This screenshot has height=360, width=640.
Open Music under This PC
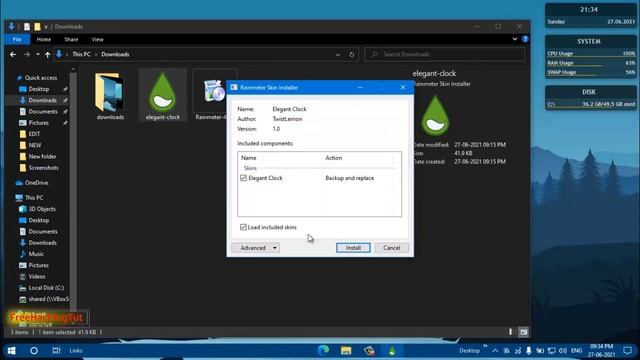pyautogui.click(x=36, y=254)
